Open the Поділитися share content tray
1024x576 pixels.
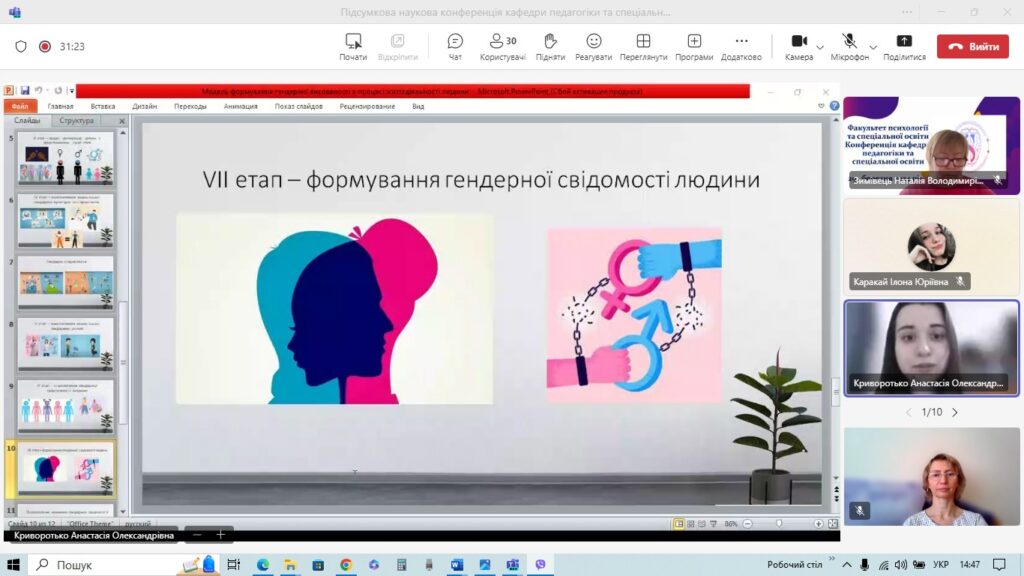[904, 47]
